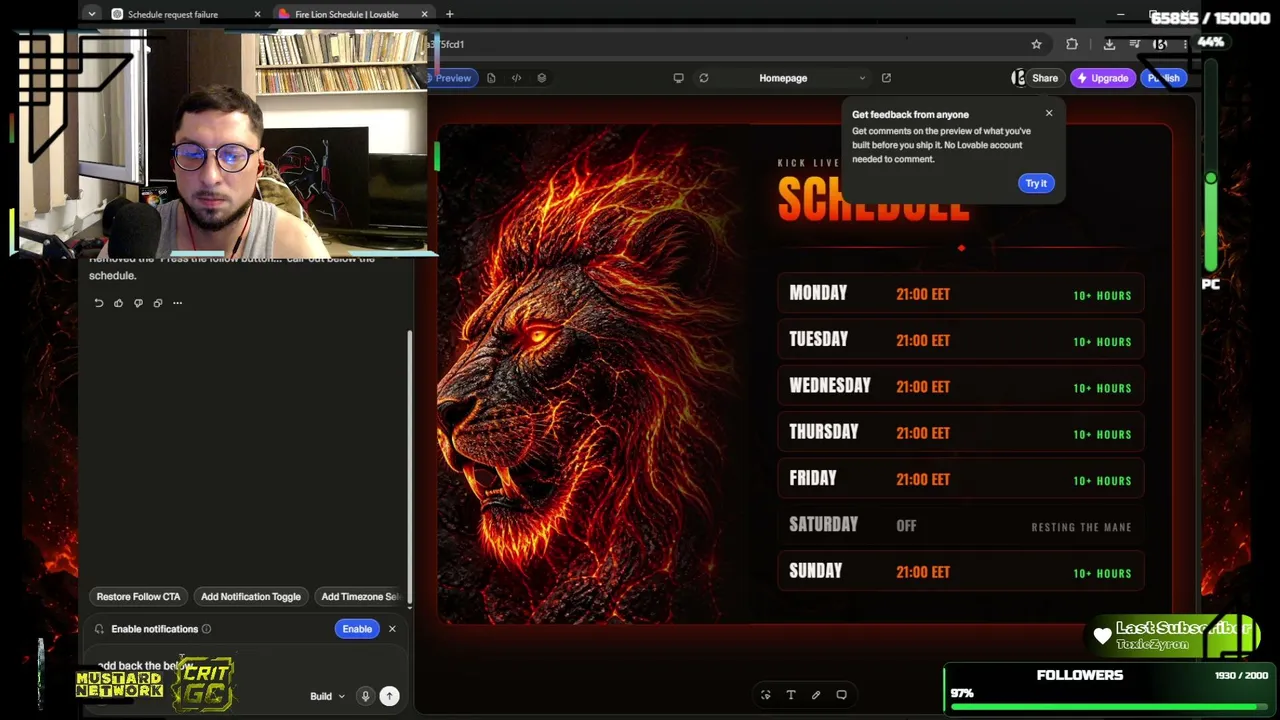The image size is (1280, 720).
Task: Show info about Enable notifications
Action: point(206,629)
